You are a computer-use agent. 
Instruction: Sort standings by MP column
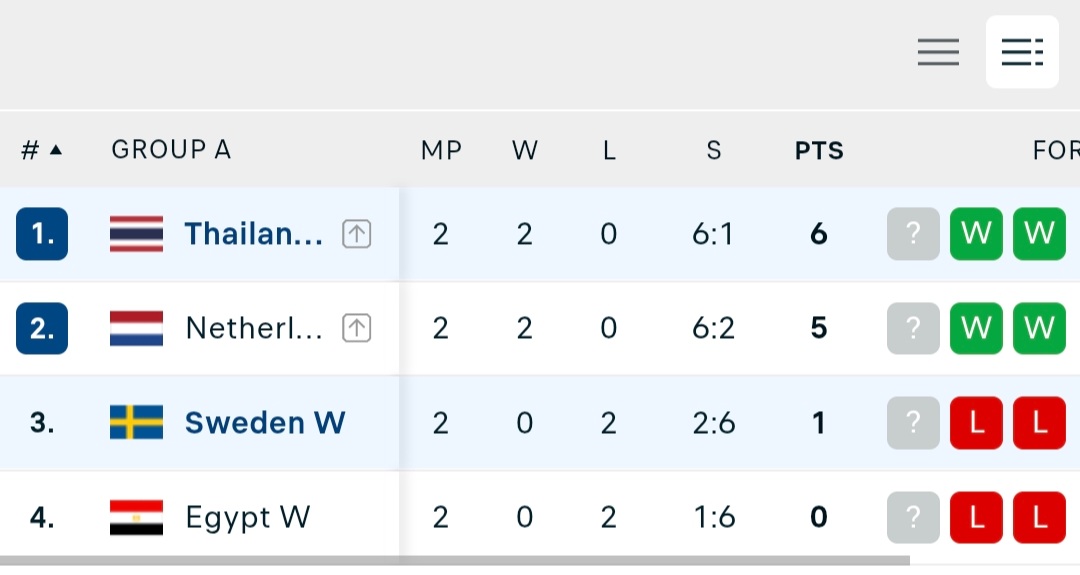441,150
